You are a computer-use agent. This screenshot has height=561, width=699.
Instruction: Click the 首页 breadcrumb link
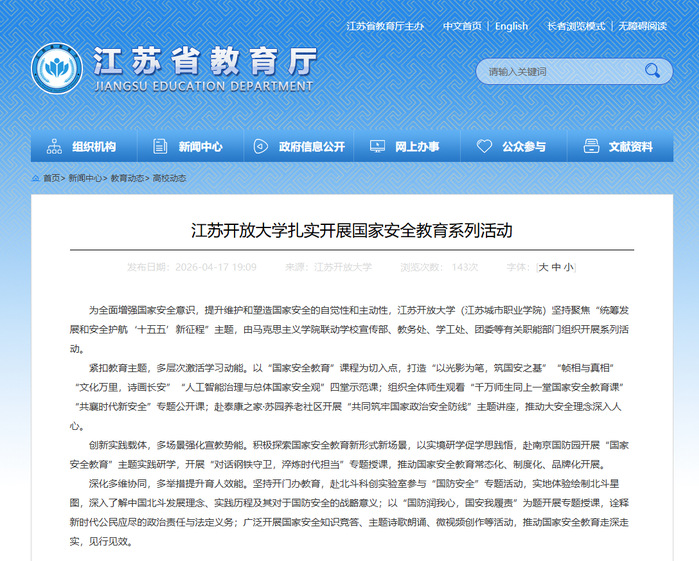(51, 178)
